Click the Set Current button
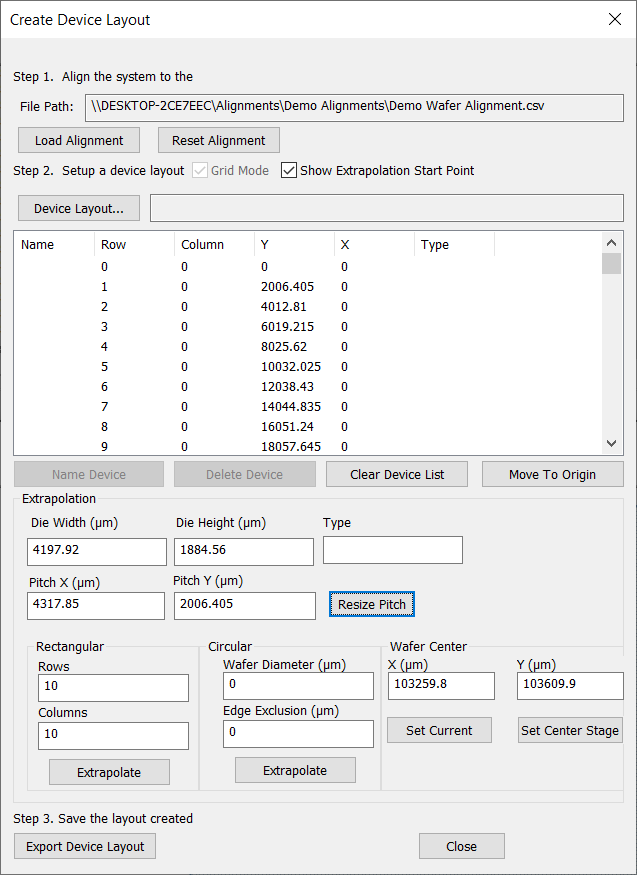This screenshot has height=875, width=637. click(439, 730)
